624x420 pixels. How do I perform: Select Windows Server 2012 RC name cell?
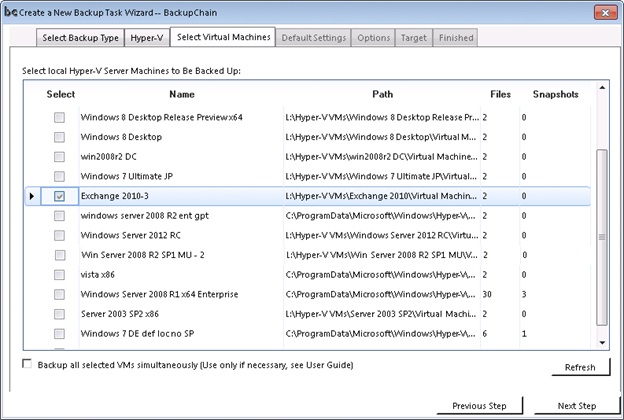[x=181, y=235]
